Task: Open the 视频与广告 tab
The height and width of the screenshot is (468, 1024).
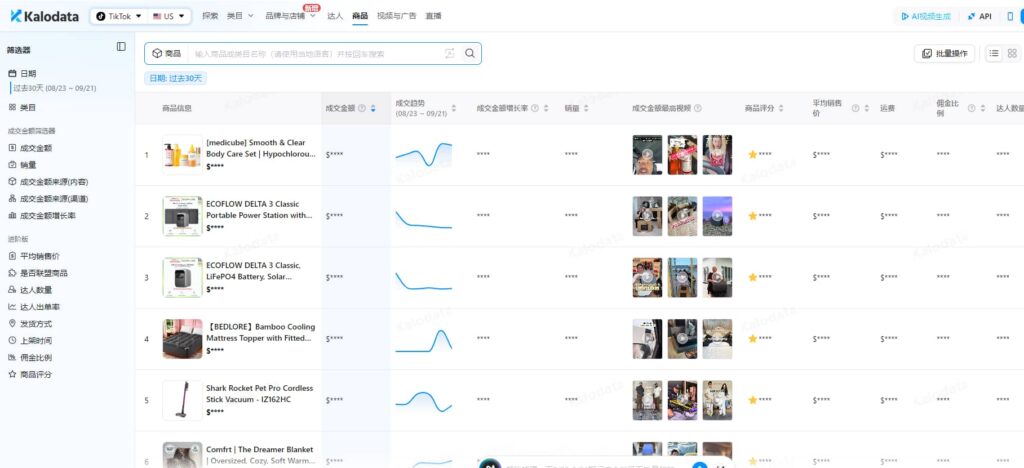Action: point(396,16)
